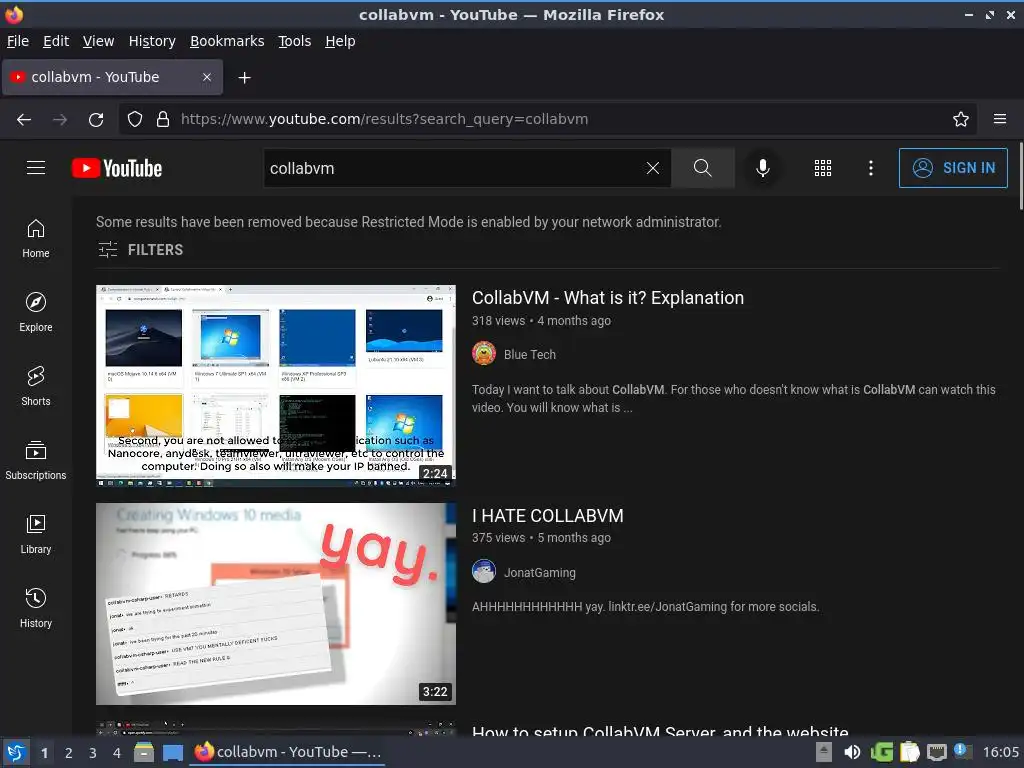Screen dimensions: 1024x768
Task: Open the File menu
Action: 18,41
